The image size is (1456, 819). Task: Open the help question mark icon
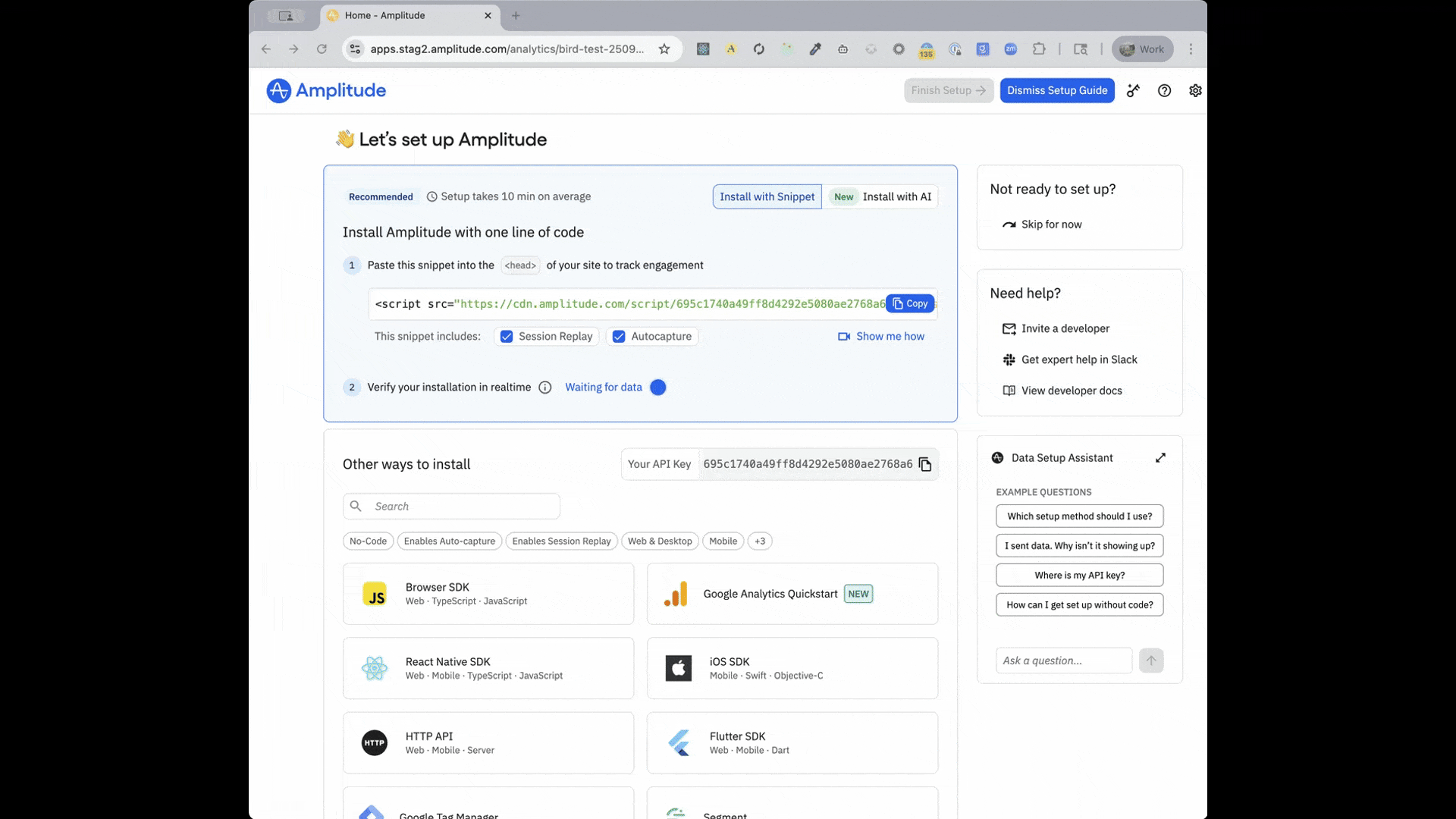coord(1164,90)
